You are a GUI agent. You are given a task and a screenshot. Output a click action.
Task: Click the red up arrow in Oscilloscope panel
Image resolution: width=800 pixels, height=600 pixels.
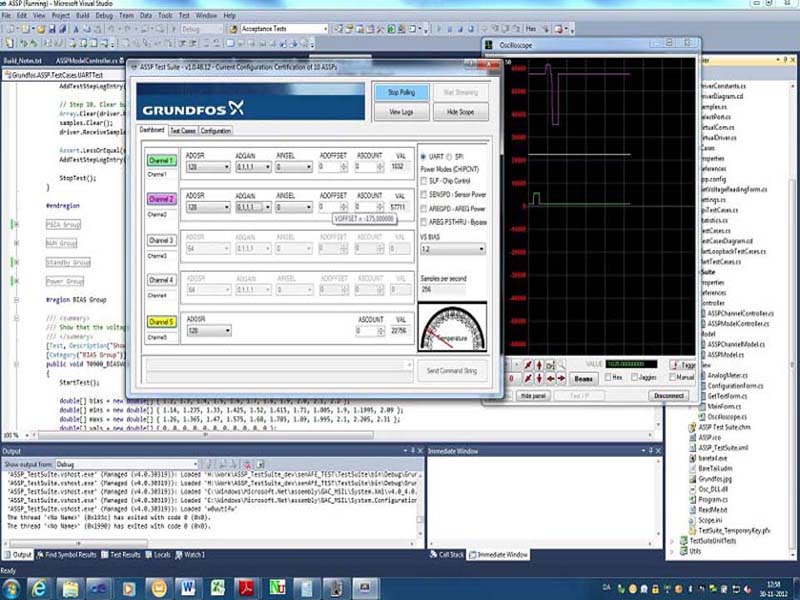(x=539, y=365)
